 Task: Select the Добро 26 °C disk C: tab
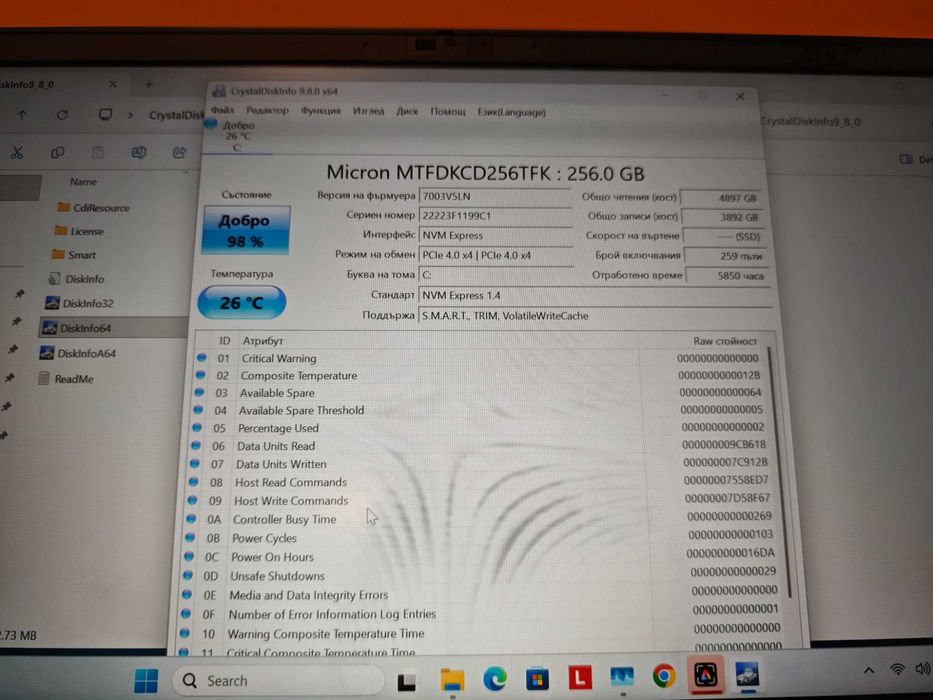point(237,136)
